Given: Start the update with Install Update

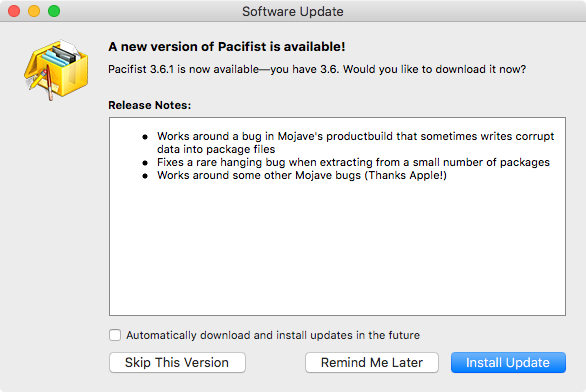Looking at the screenshot, I should pos(508,362).
